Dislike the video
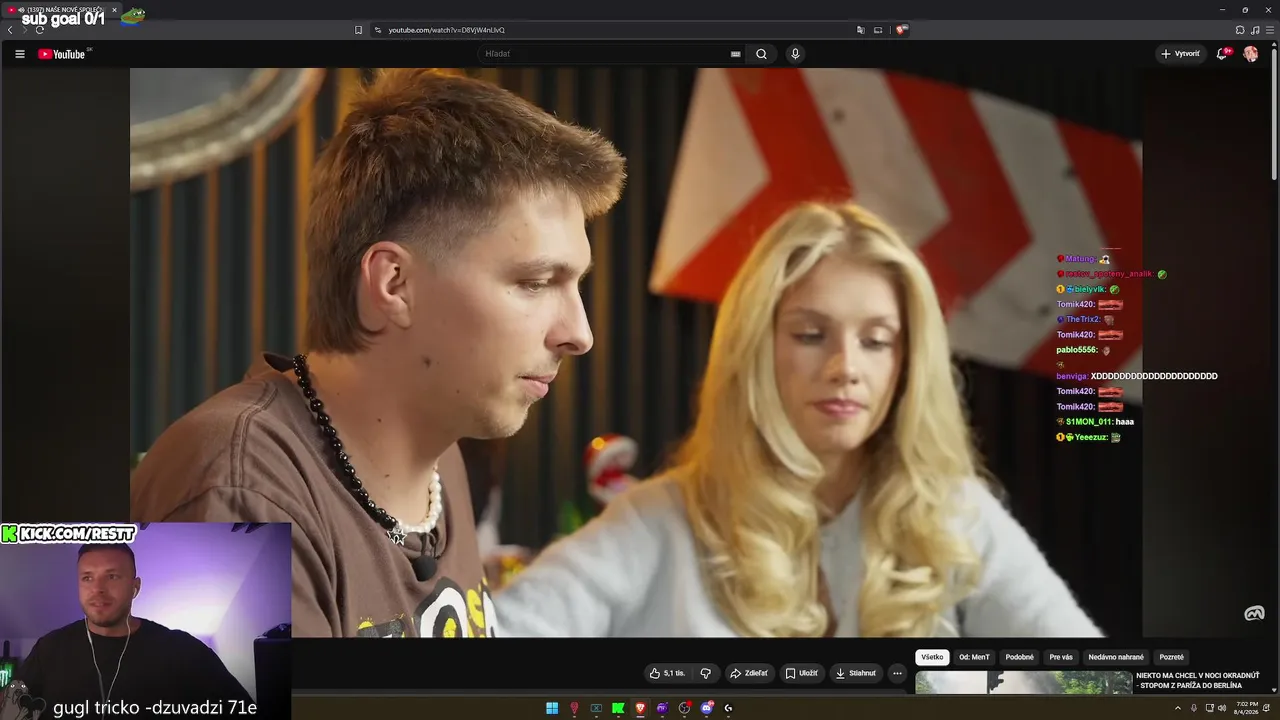Screen dimensions: 1280x720 705,673
